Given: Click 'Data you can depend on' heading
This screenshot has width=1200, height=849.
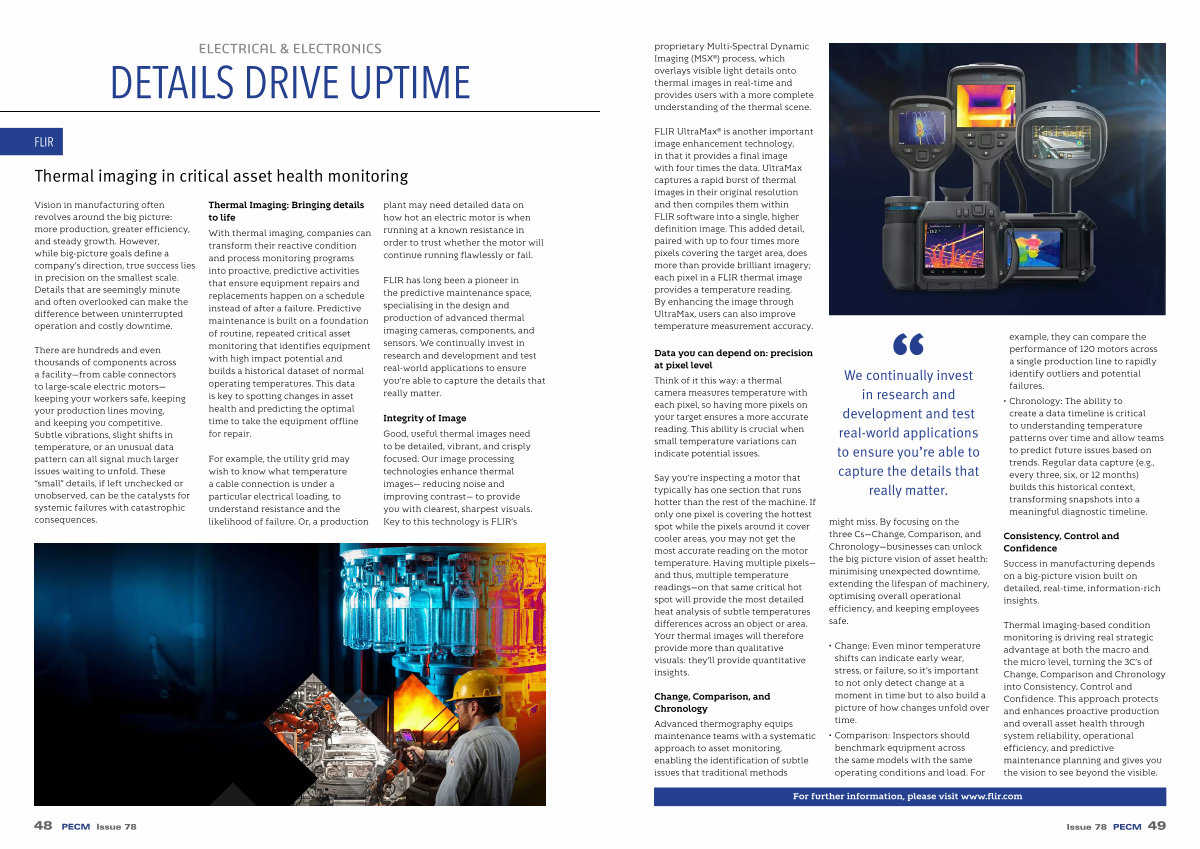Looking at the screenshot, I should [x=733, y=359].
